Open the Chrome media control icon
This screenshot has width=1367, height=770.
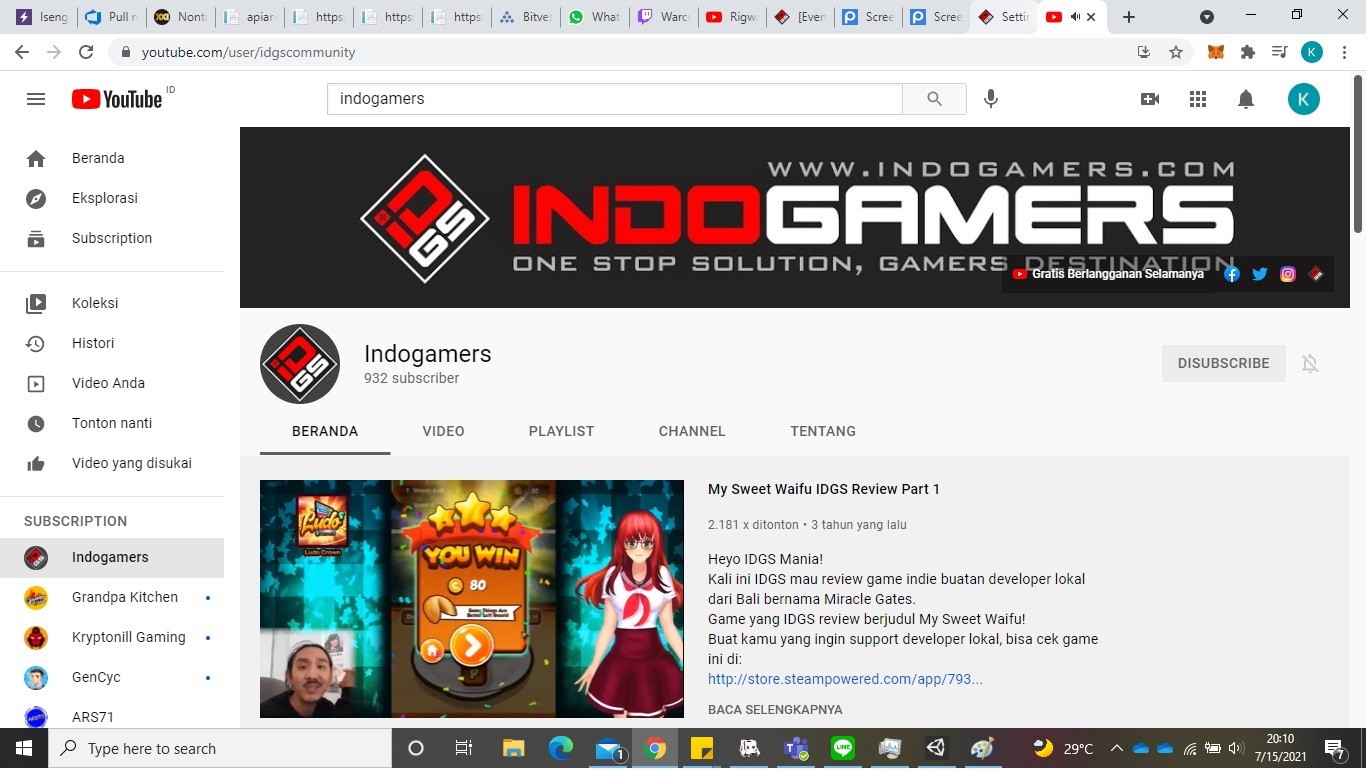click(1279, 52)
